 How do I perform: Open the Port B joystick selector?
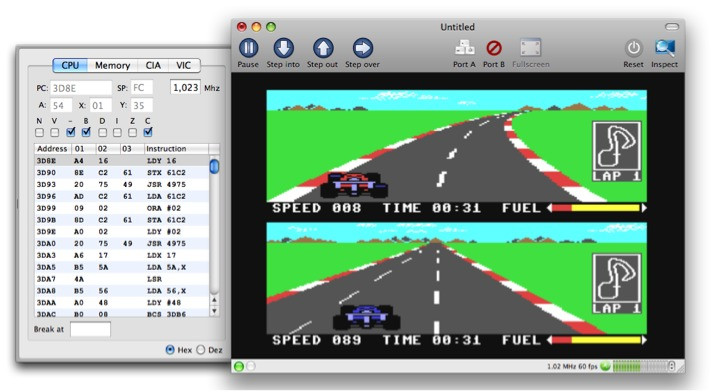coord(494,48)
